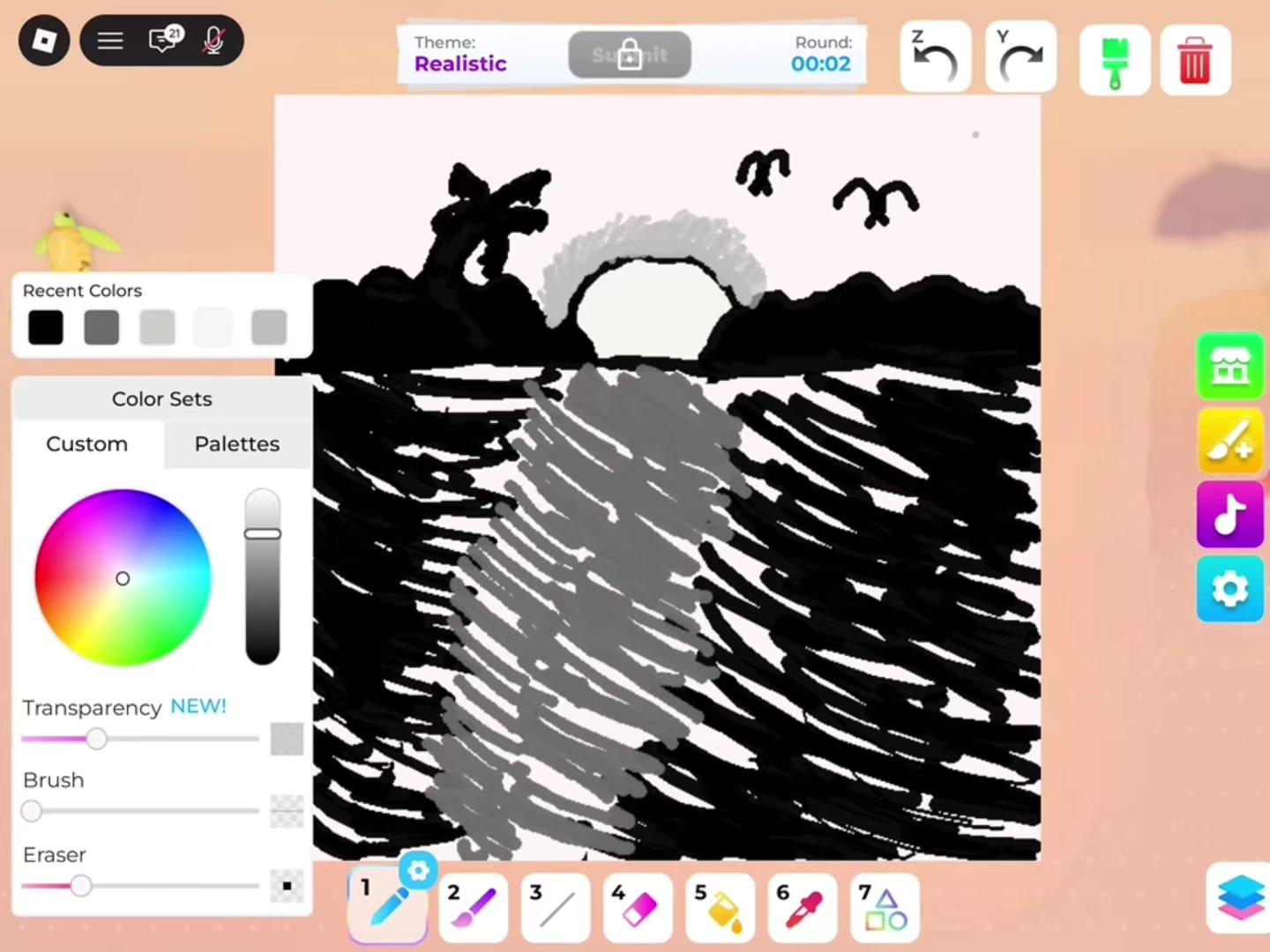Select the paint bucket fill tool
The image size is (1270, 952).
pos(720,908)
